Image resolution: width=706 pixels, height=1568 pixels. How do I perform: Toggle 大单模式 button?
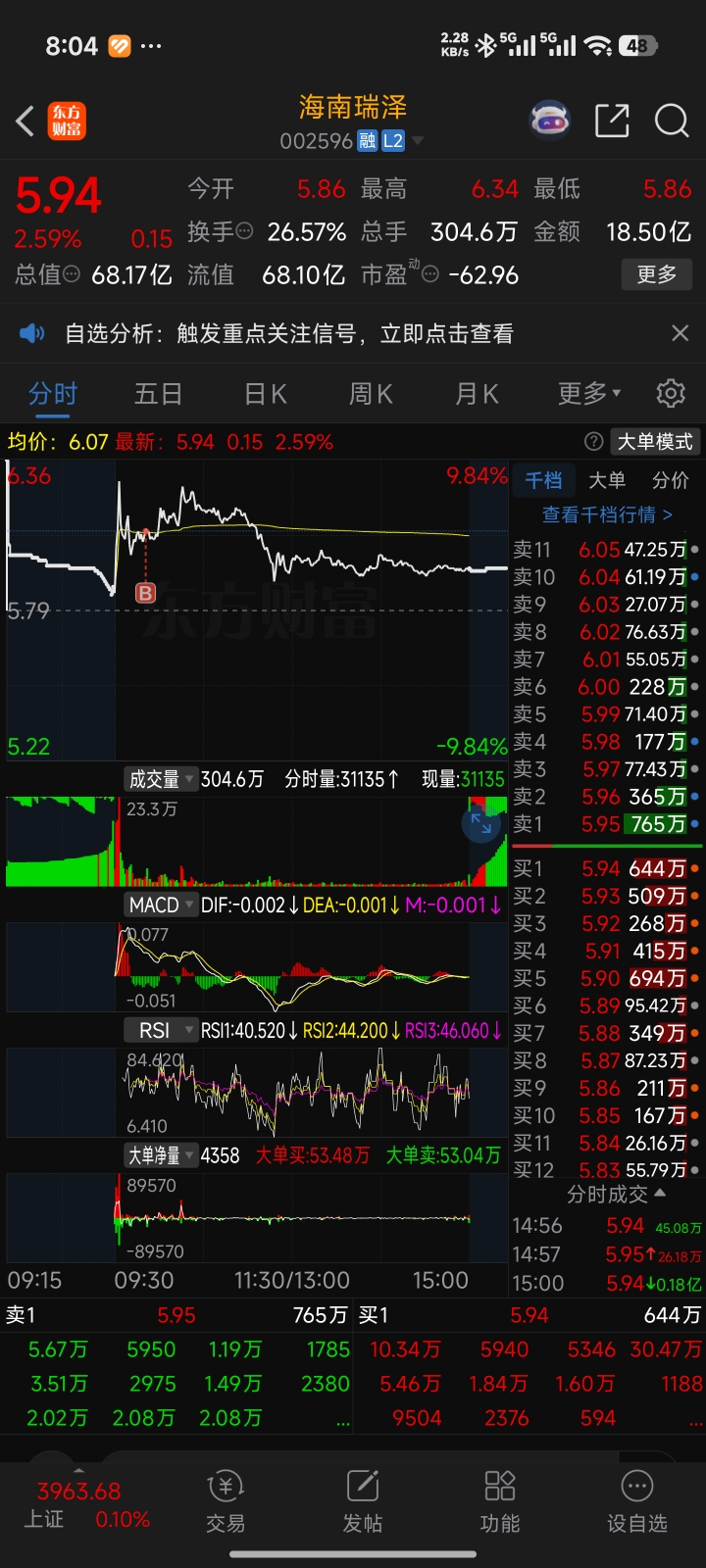pyautogui.click(x=655, y=442)
